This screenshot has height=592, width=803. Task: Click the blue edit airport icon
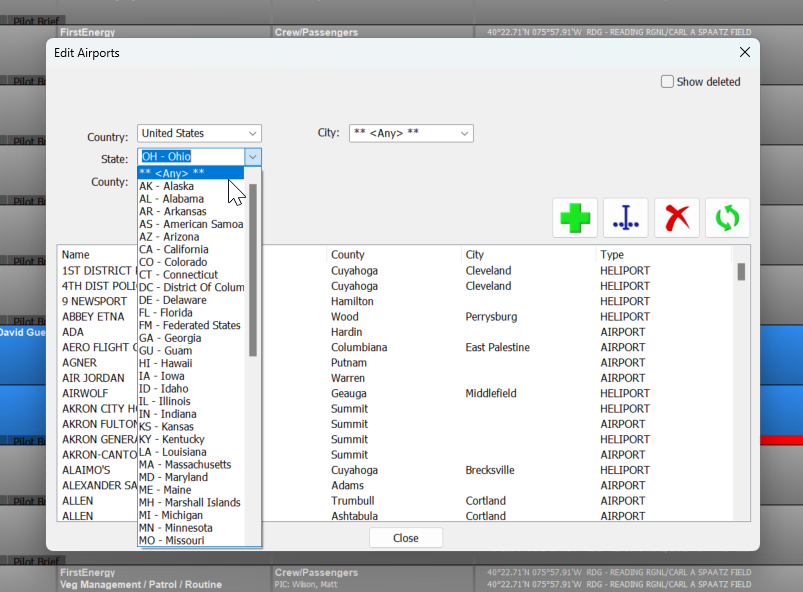(625, 217)
